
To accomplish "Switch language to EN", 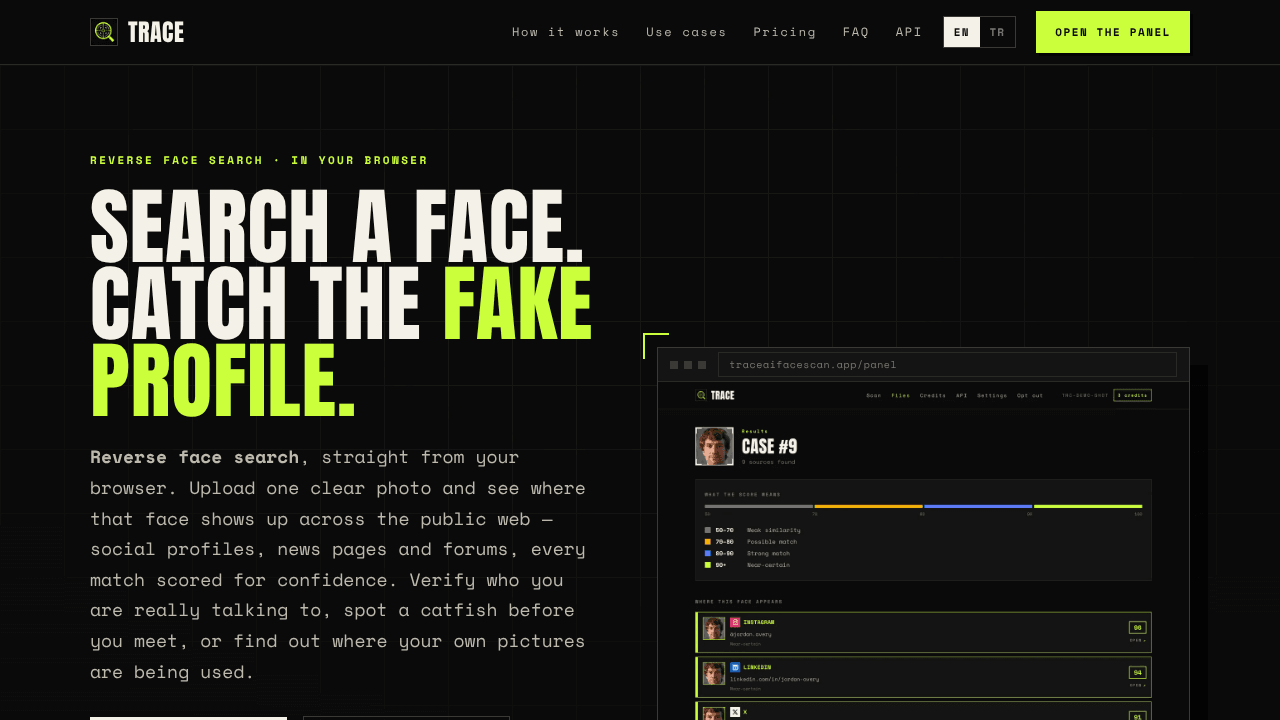I will tap(961, 32).
